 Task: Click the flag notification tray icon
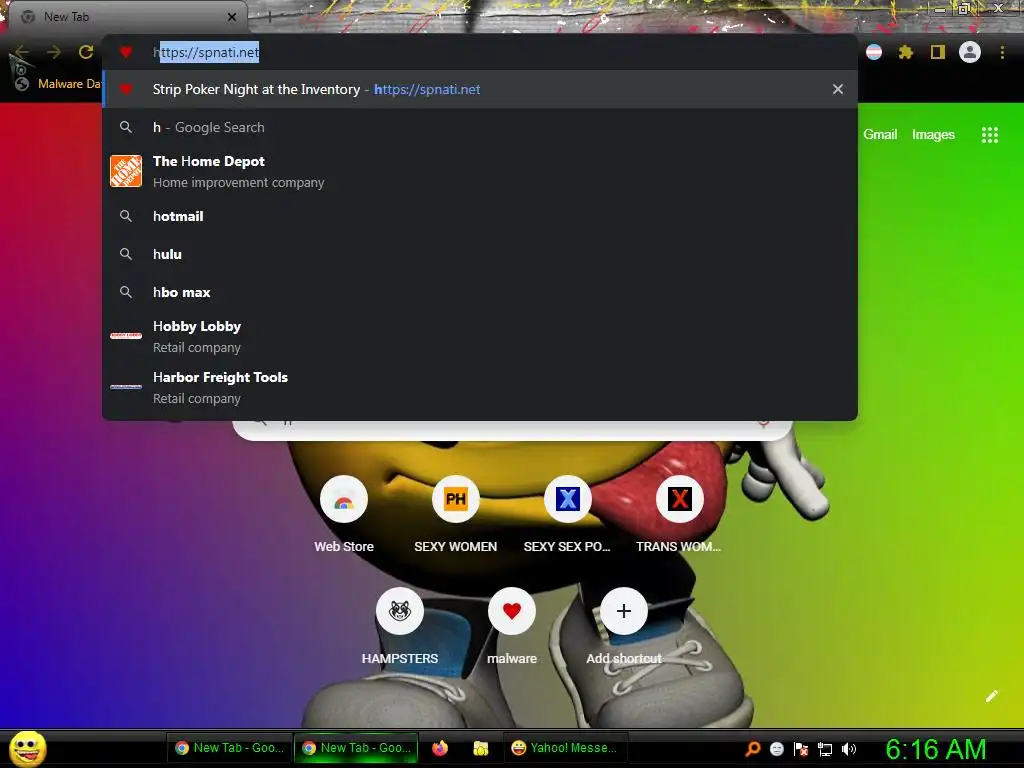801,749
